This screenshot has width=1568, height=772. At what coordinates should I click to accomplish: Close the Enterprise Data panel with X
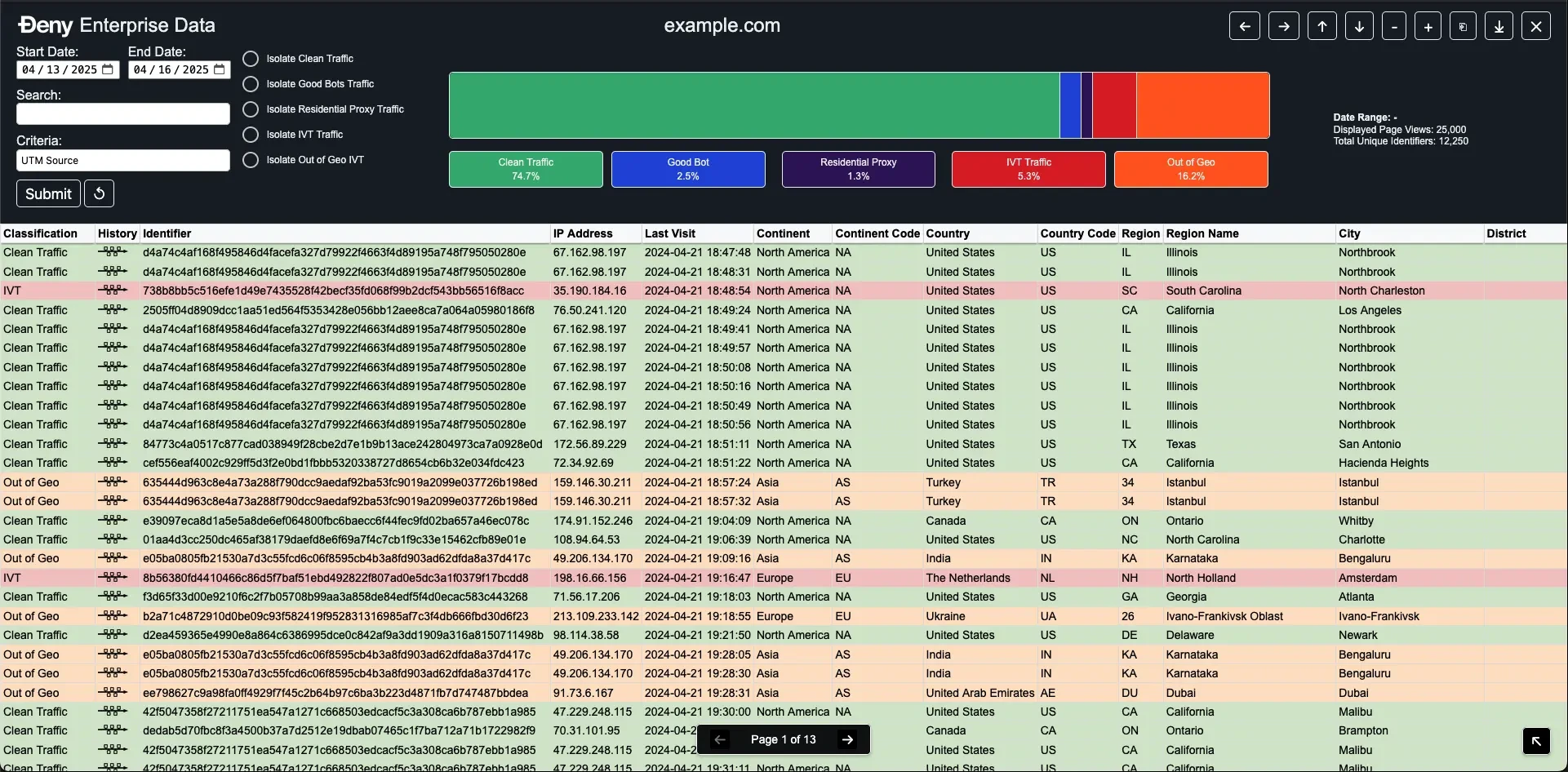(x=1536, y=26)
